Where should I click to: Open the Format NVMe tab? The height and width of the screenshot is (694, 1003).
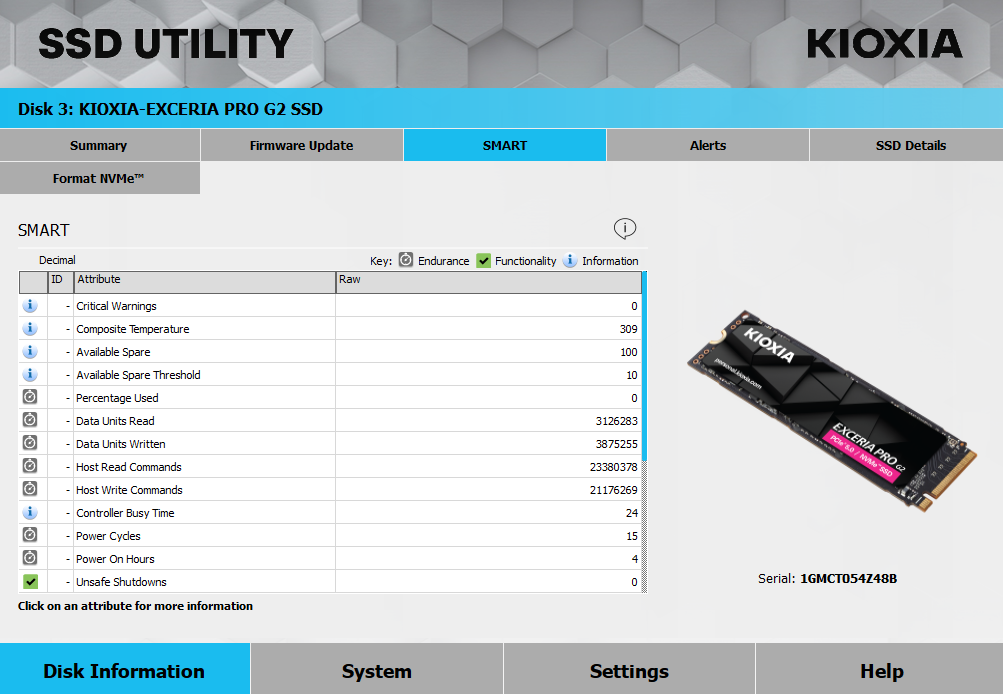coord(100,178)
